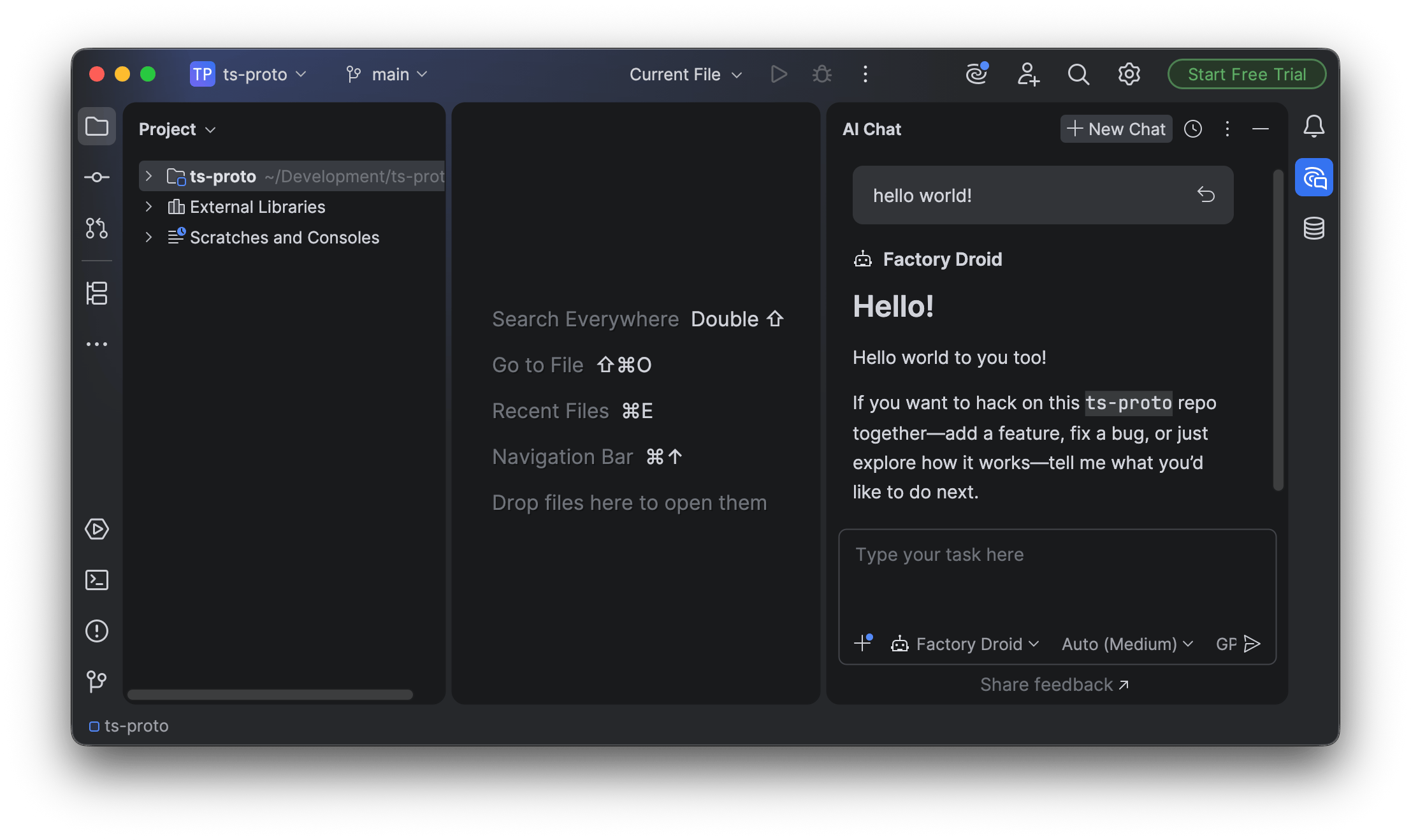Click the ts-proto status bar breadcrumb
The image size is (1411, 840).
point(129,726)
